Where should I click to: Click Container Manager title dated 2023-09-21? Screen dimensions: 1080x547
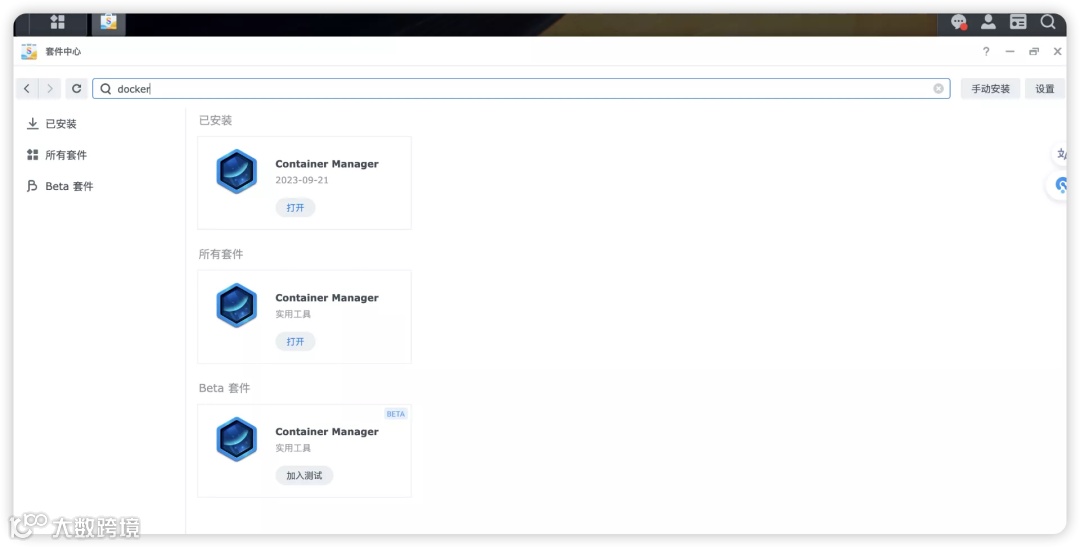[x=327, y=164]
